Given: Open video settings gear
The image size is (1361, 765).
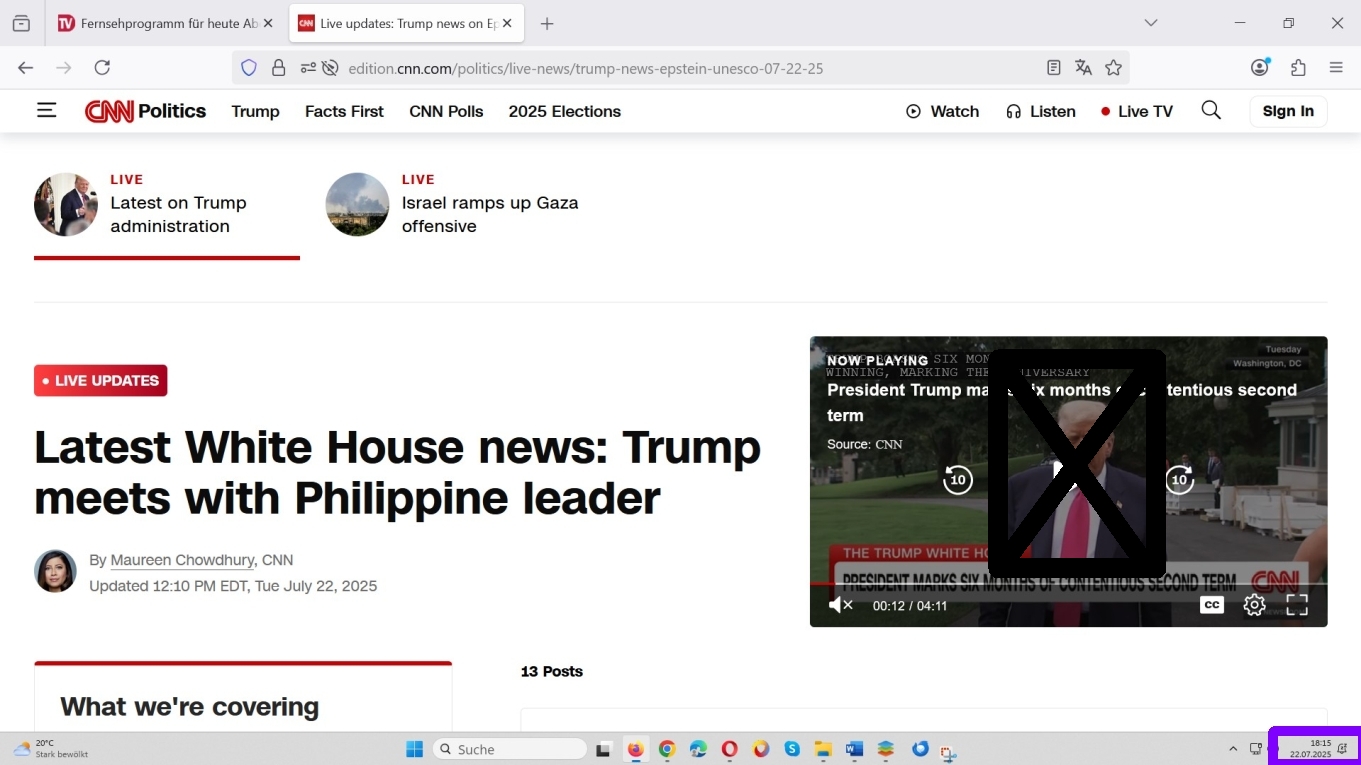Looking at the screenshot, I should 1254,605.
